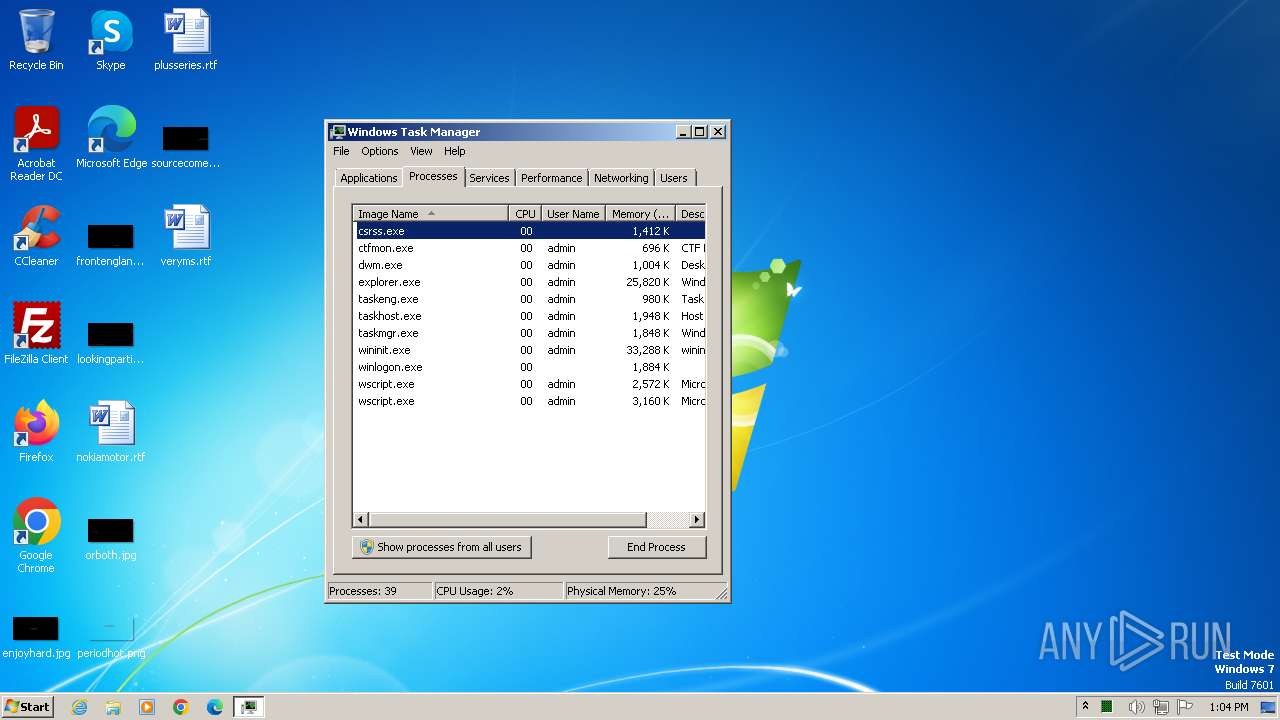Open the Recycle Bin desktop icon

tap(36, 40)
